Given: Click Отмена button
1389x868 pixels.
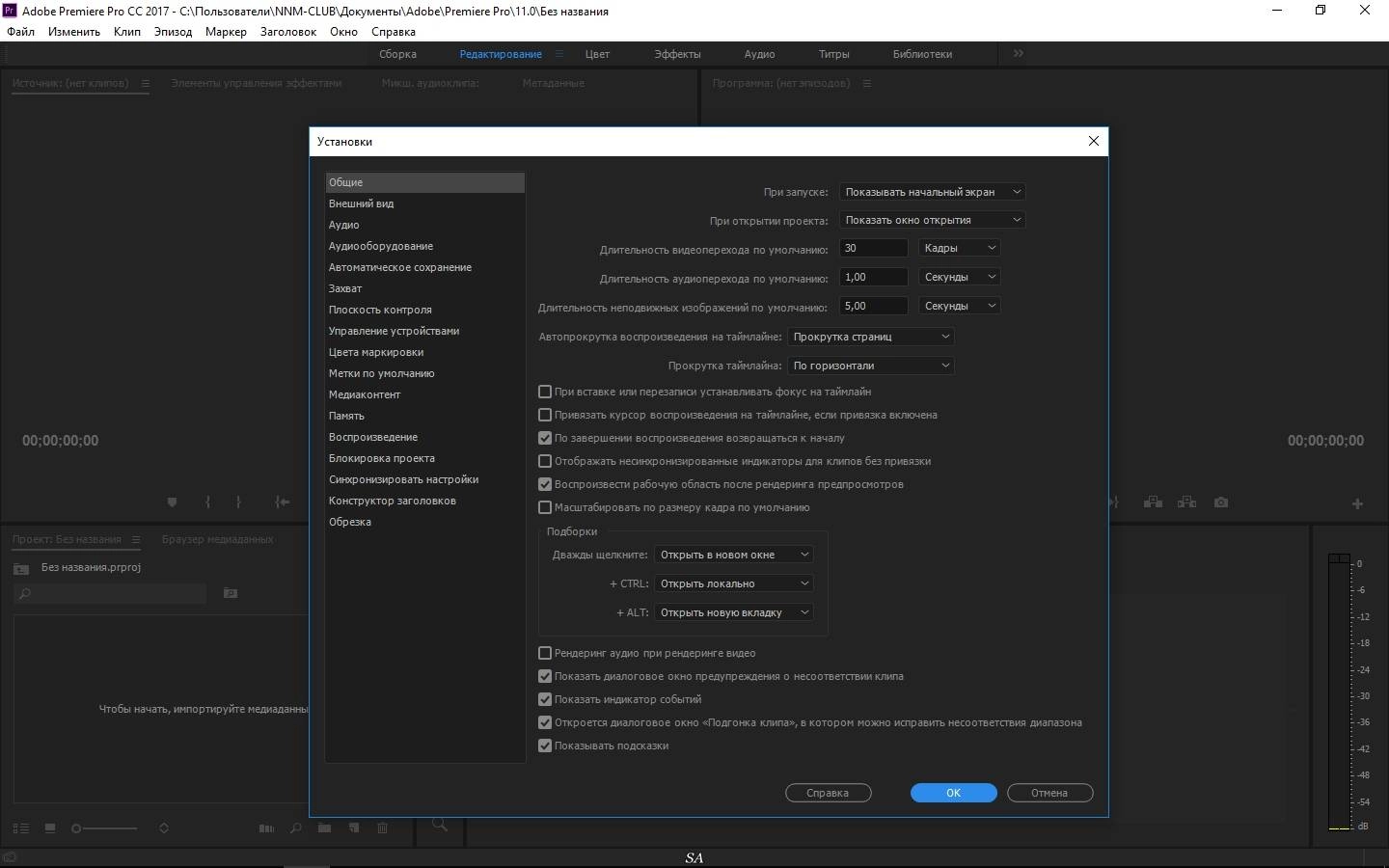Looking at the screenshot, I should pyautogui.click(x=1049, y=793).
